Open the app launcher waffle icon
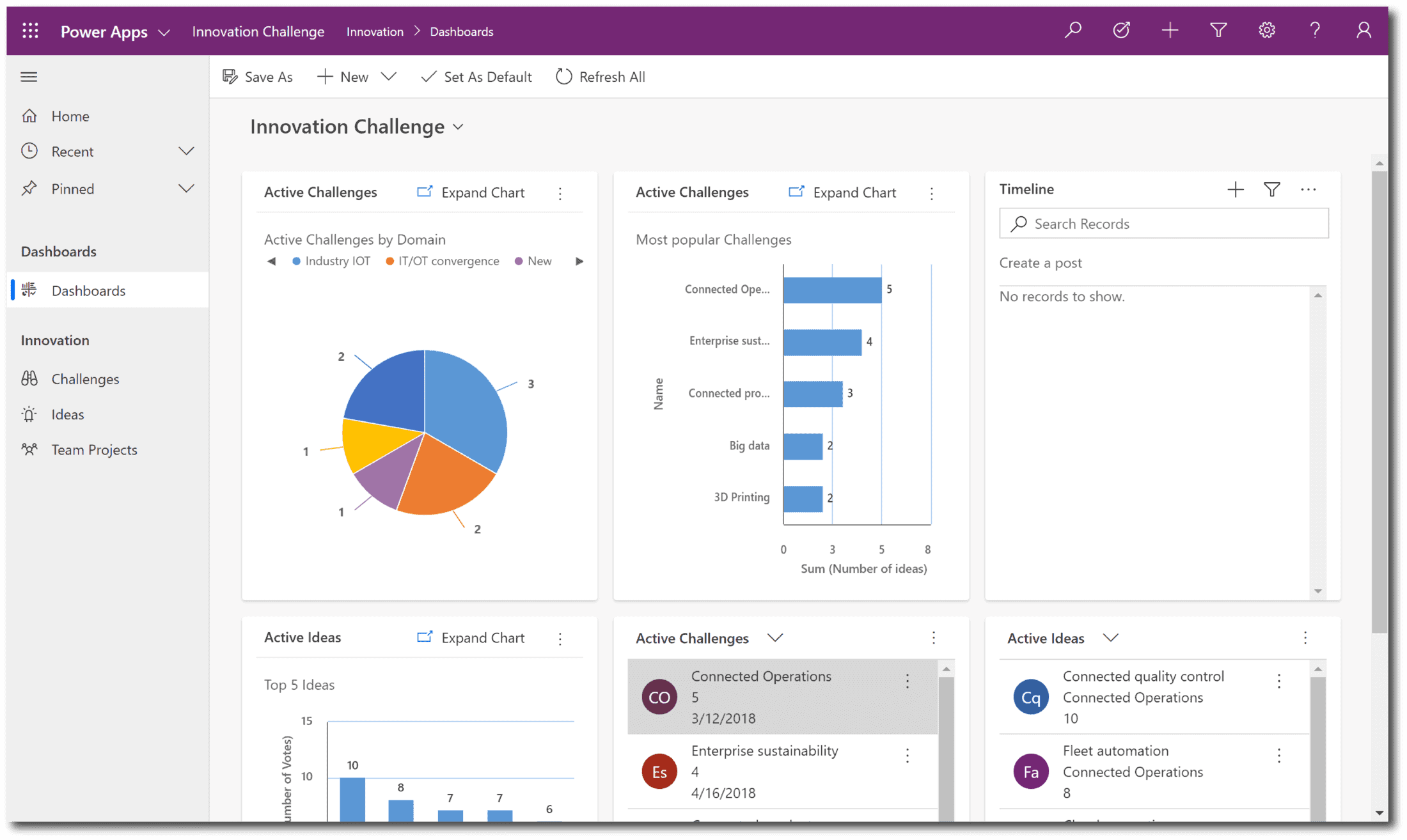1407x840 pixels. click(x=30, y=31)
